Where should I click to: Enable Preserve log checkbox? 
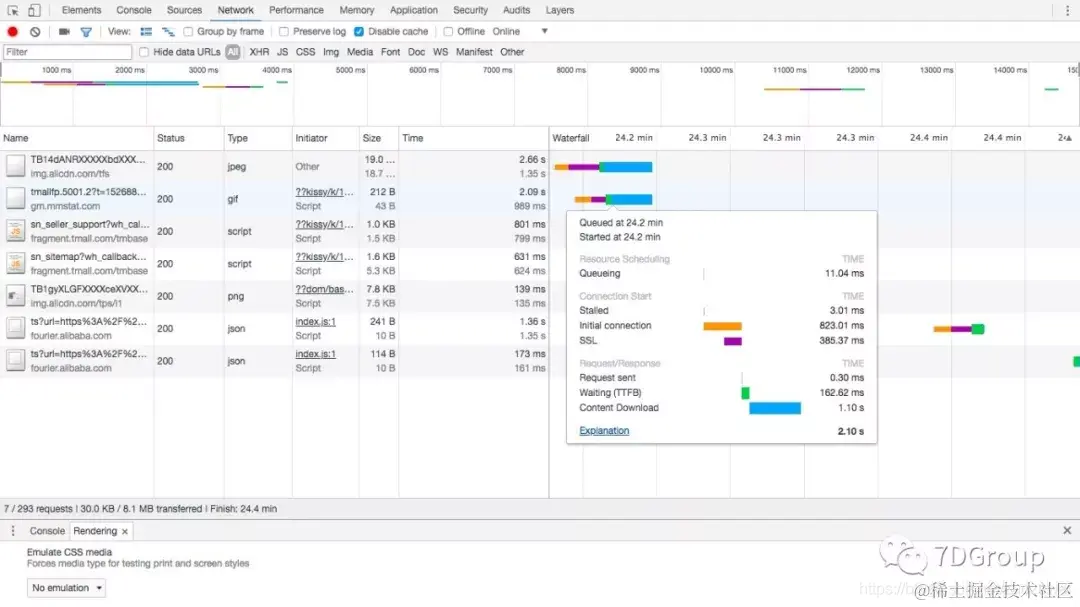(284, 32)
